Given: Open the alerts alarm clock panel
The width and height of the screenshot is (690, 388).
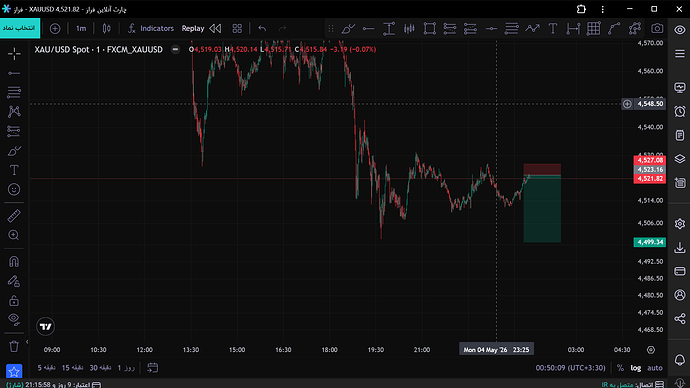Looking at the screenshot, I should (679, 111).
